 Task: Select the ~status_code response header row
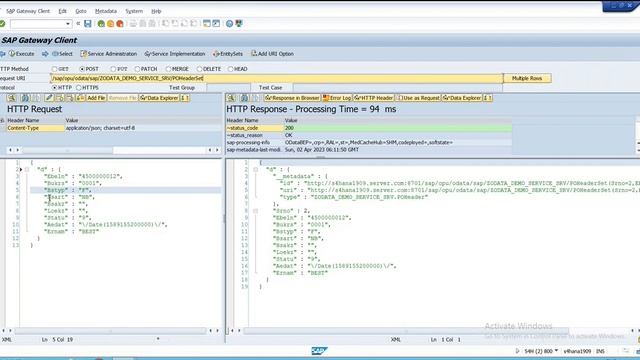tap(369, 128)
